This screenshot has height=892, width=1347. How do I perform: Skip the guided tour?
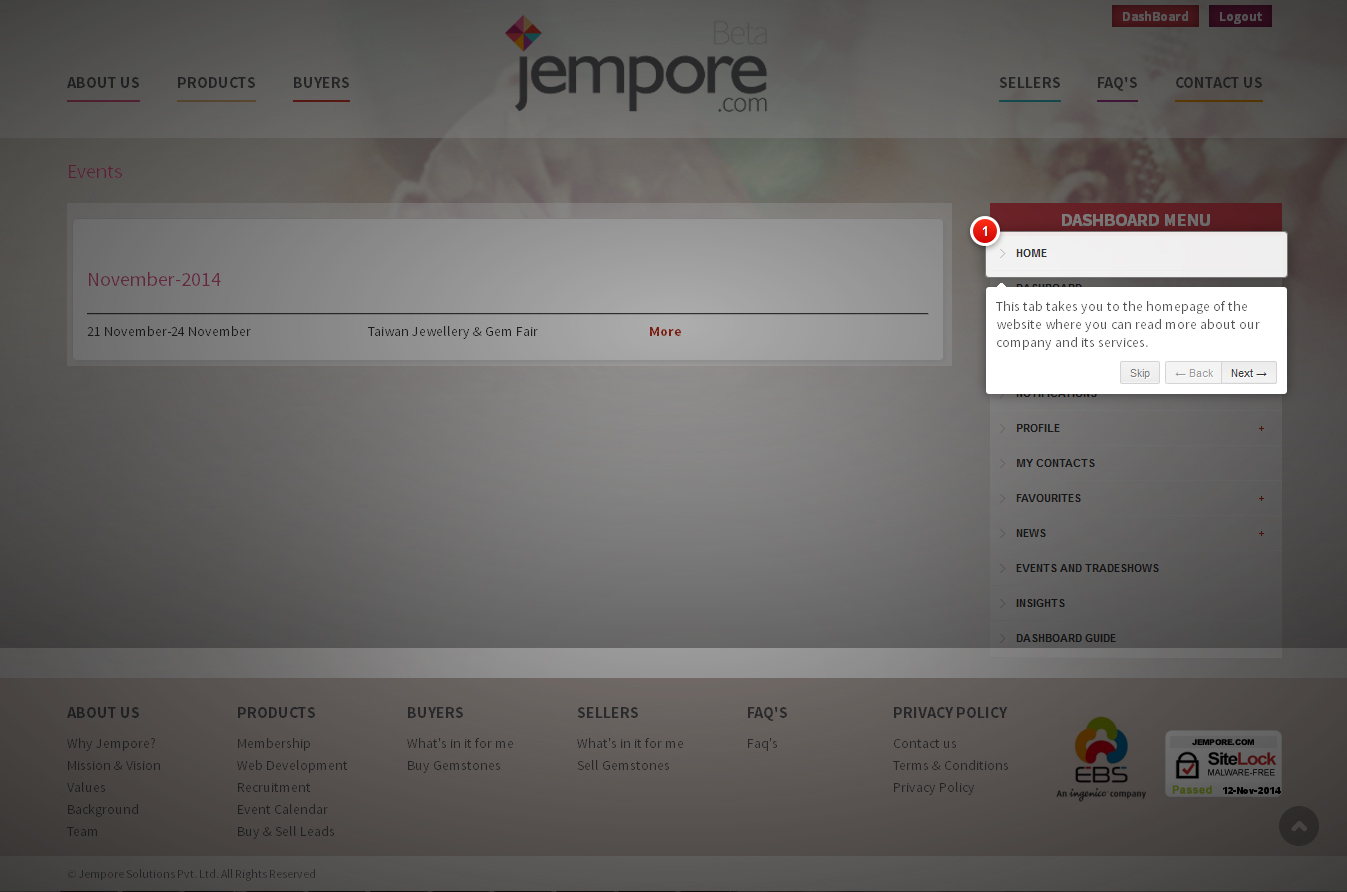coord(1140,373)
